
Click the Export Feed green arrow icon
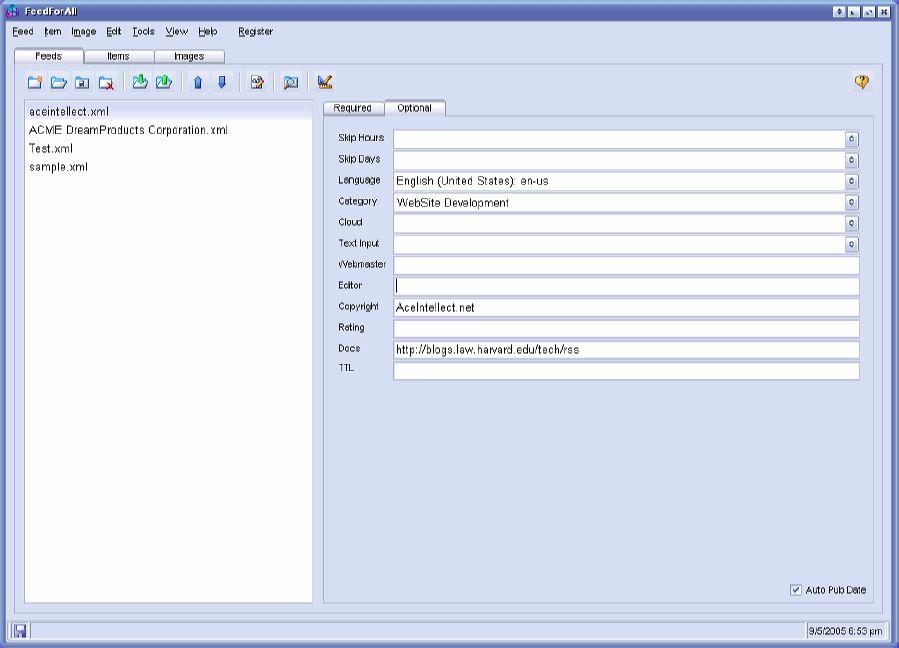pos(163,82)
